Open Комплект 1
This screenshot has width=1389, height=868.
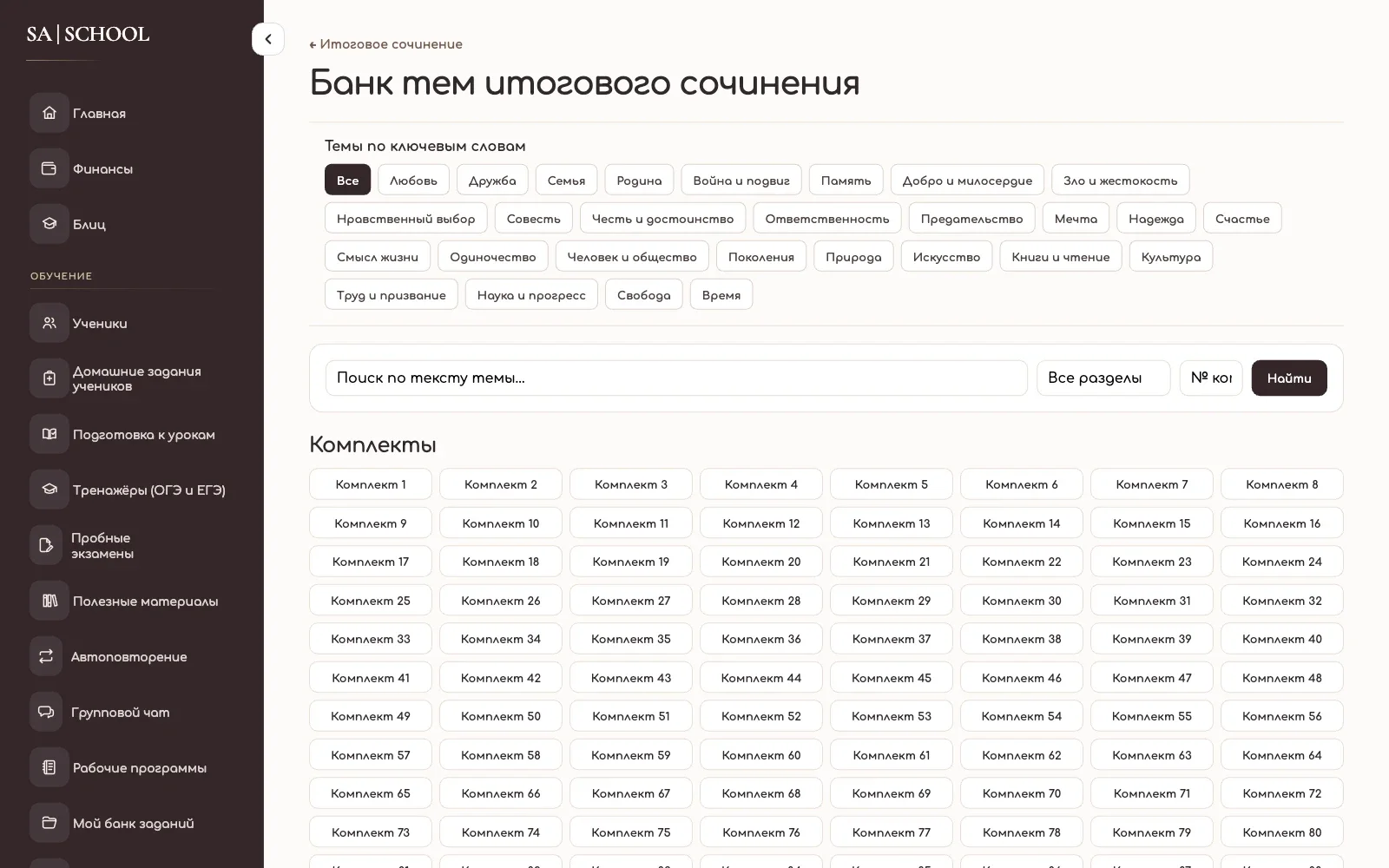pos(371,484)
